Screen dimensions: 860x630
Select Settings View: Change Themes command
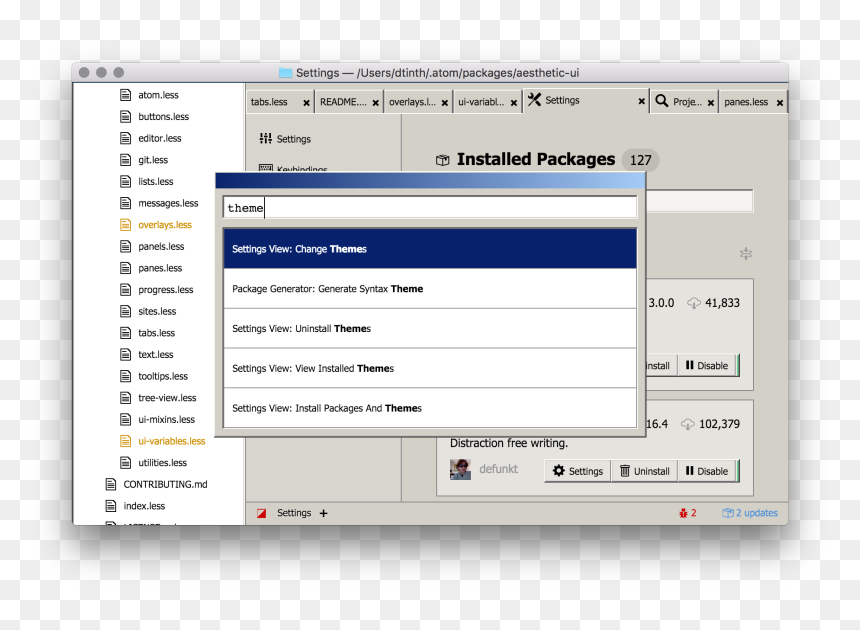pyautogui.click(x=430, y=249)
